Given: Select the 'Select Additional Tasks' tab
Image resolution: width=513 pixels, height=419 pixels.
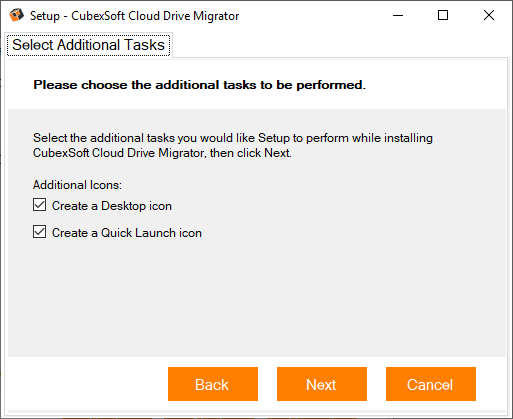Looking at the screenshot, I should tap(88, 45).
